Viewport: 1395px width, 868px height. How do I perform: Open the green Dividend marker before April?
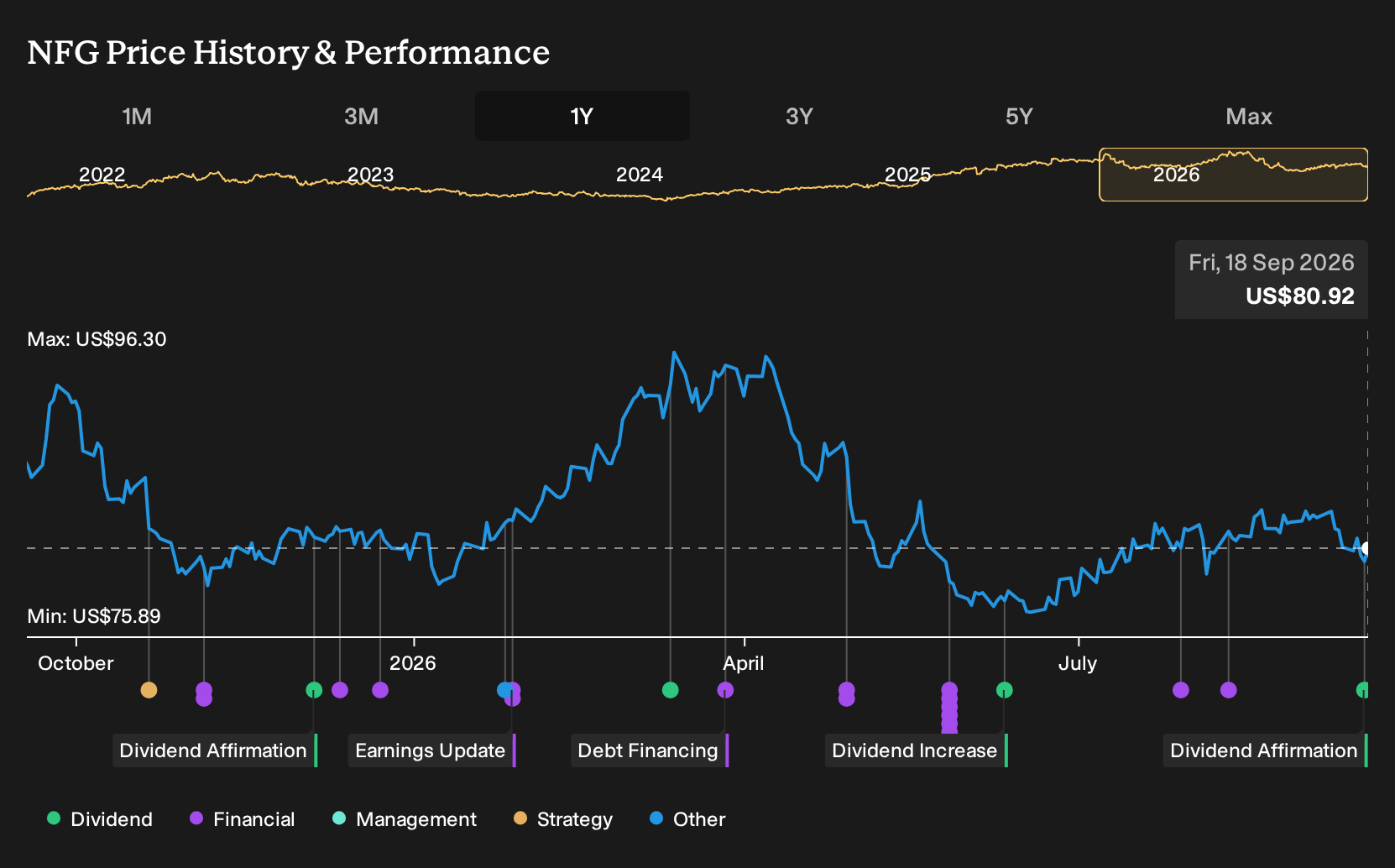click(670, 690)
